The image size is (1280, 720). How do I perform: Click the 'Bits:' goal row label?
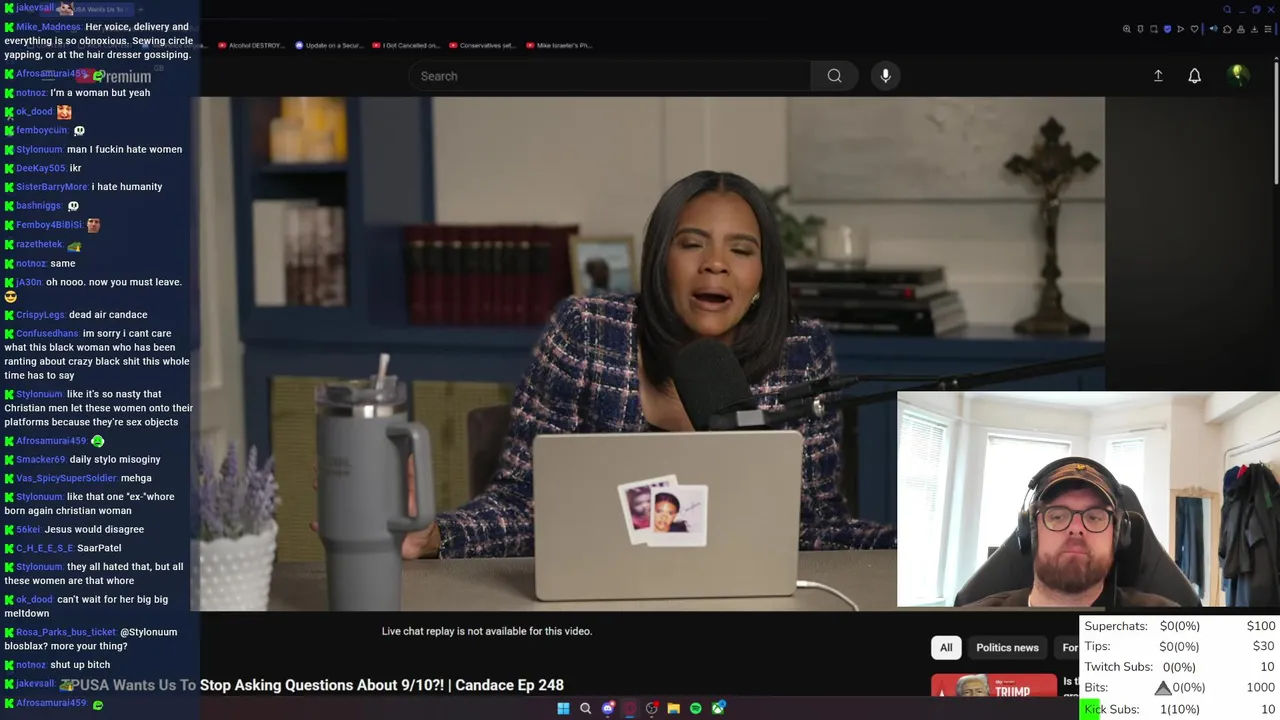coord(1096,688)
